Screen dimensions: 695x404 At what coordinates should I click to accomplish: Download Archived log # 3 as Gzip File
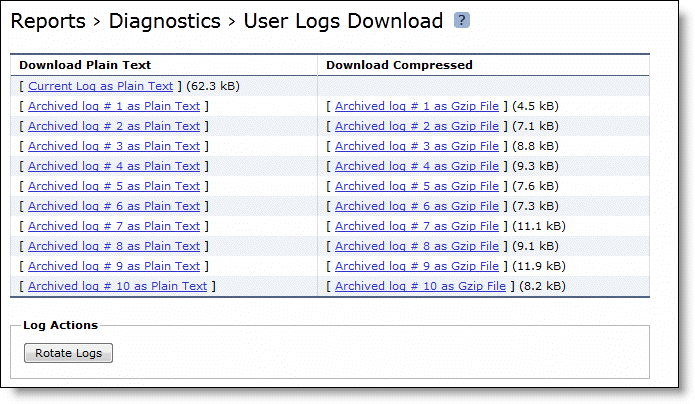coord(417,146)
